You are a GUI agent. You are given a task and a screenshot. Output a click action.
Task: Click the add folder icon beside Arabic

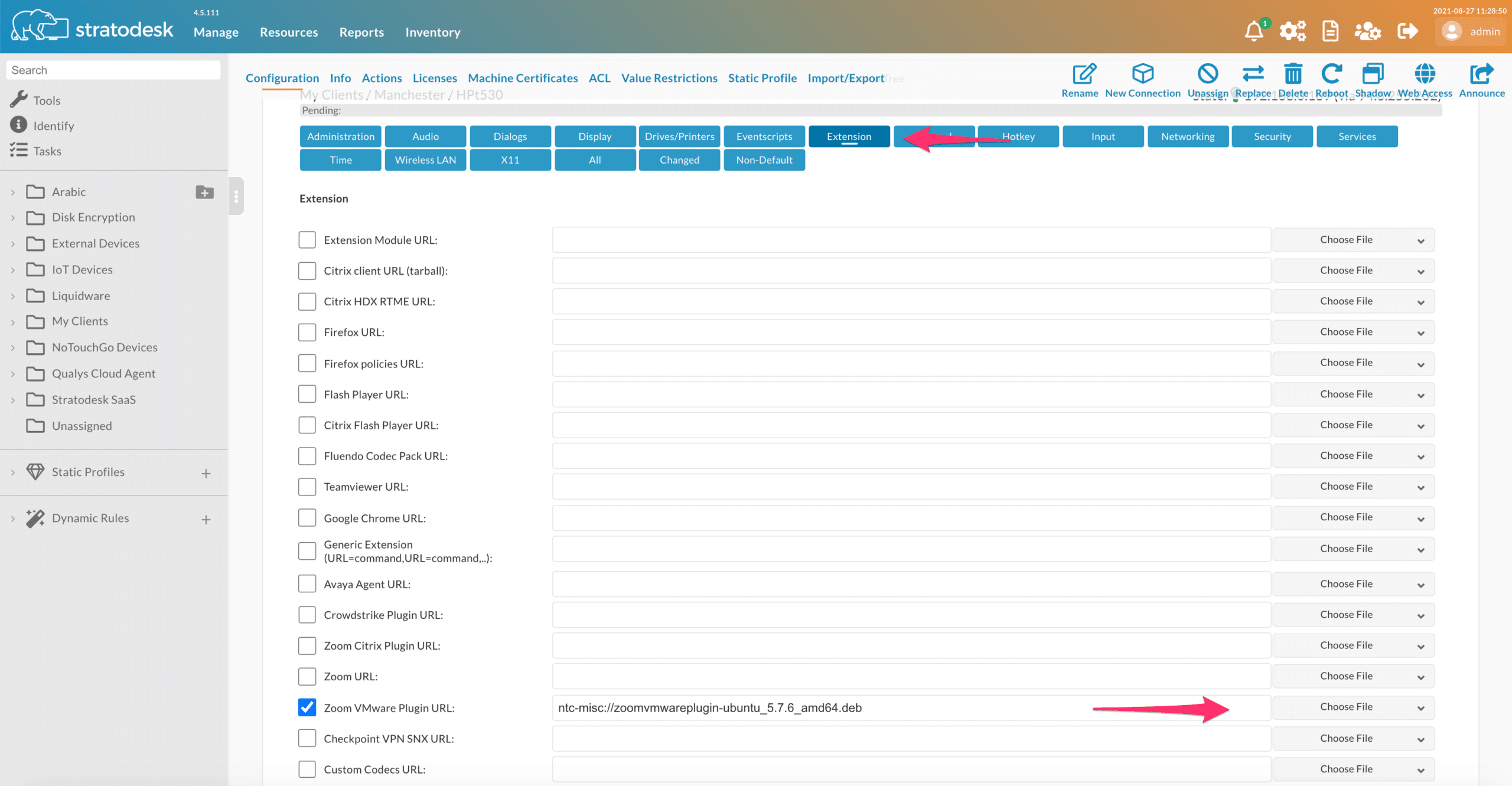[204, 192]
